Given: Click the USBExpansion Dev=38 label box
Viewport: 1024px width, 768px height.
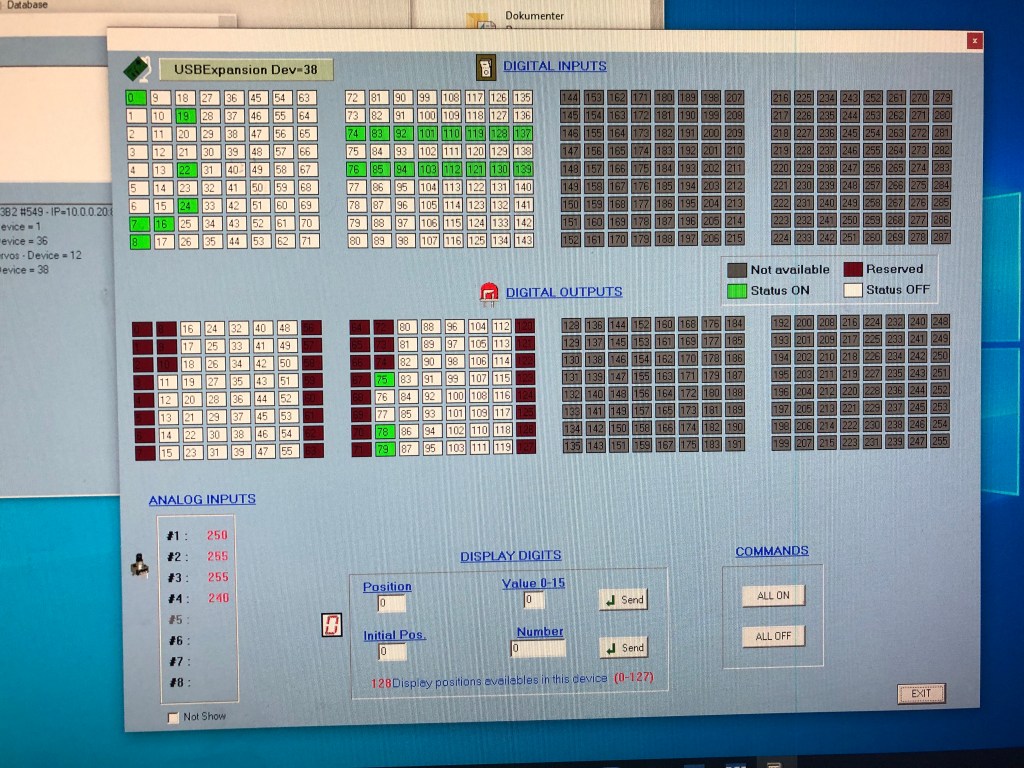Looking at the screenshot, I should pyautogui.click(x=246, y=70).
